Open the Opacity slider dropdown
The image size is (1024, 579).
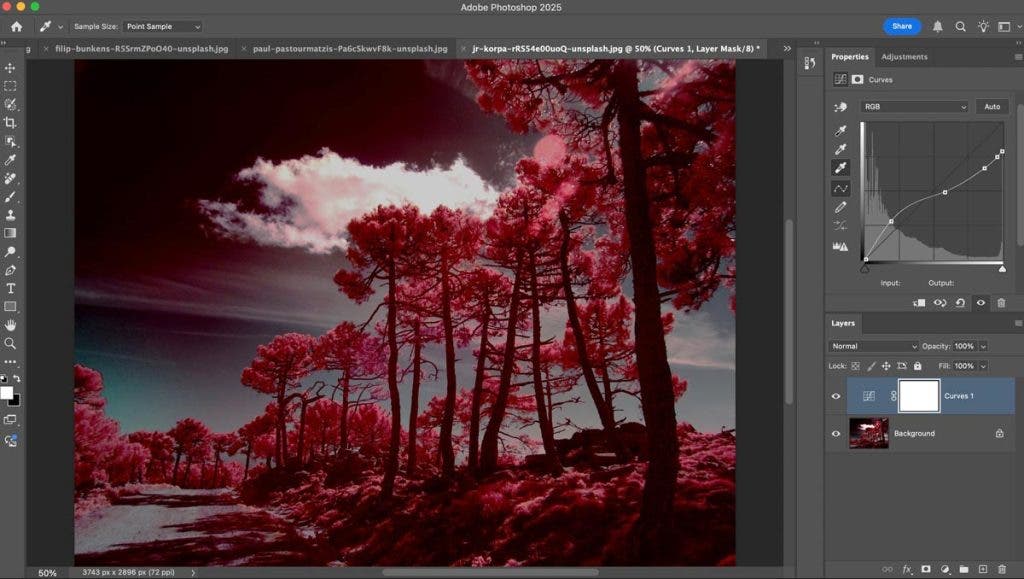[x=984, y=347]
